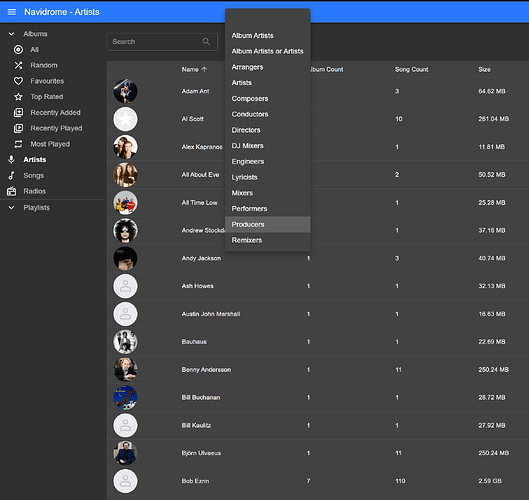Click the Recently Played icon

click(18, 128)
